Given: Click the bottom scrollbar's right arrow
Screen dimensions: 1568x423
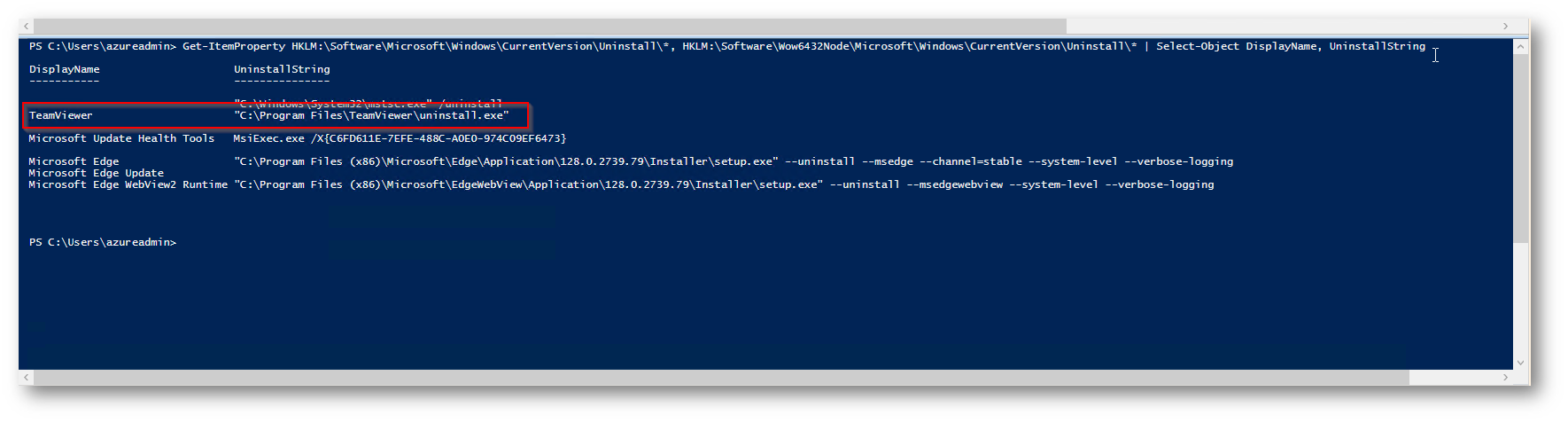Looking at the screenshot, I should pyautogui.click(x=1505, y=378).
